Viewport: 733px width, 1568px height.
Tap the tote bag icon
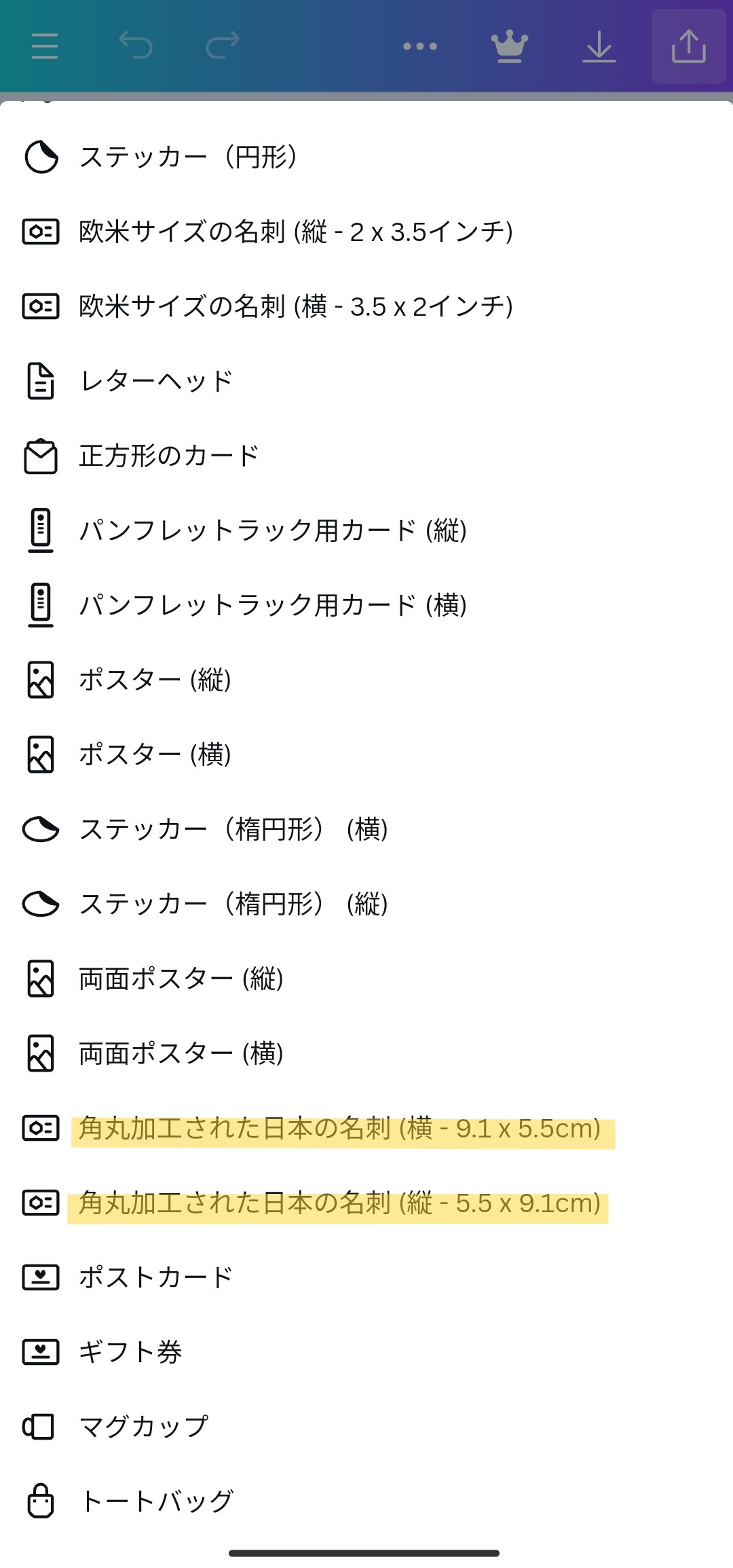pos(41,1501)
